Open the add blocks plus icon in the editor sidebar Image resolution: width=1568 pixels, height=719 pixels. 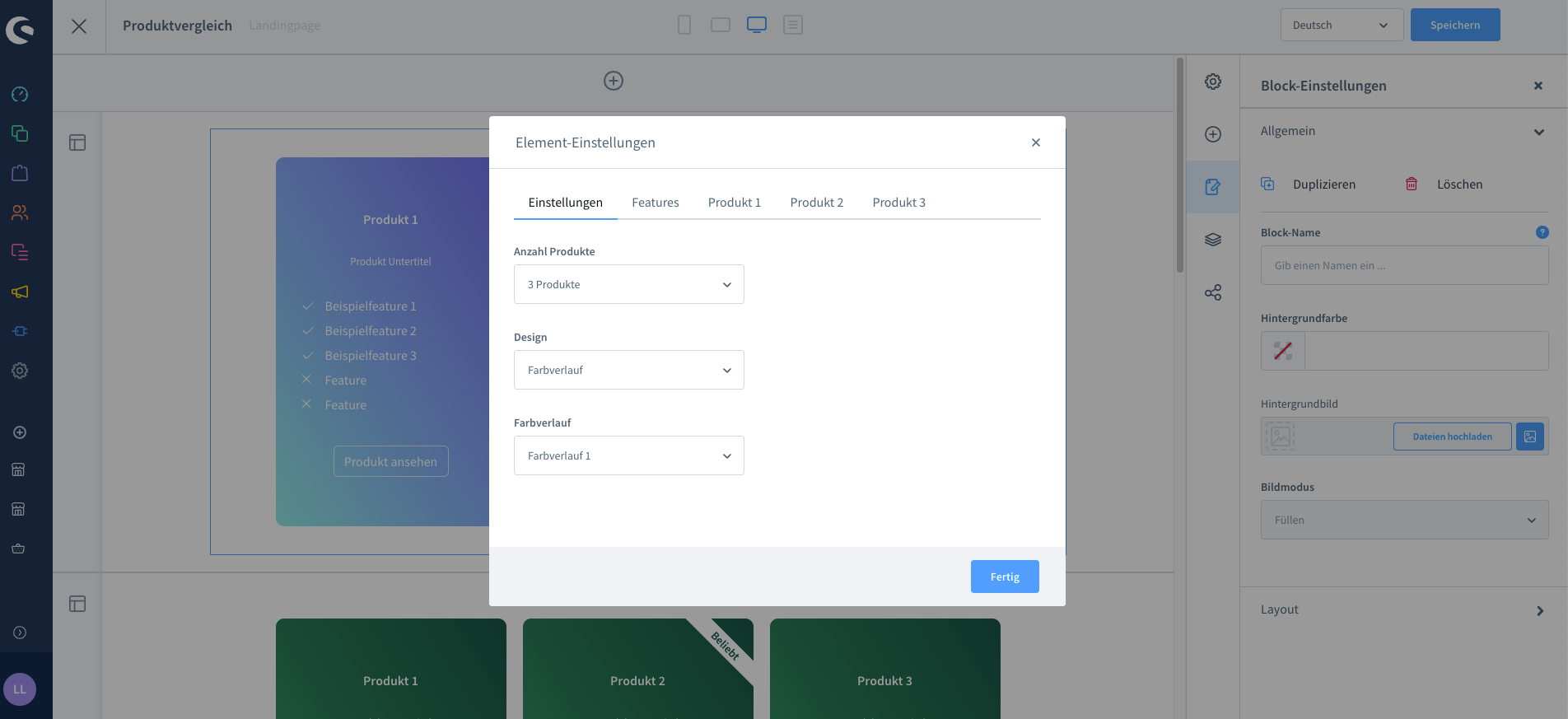(1213, 134)
